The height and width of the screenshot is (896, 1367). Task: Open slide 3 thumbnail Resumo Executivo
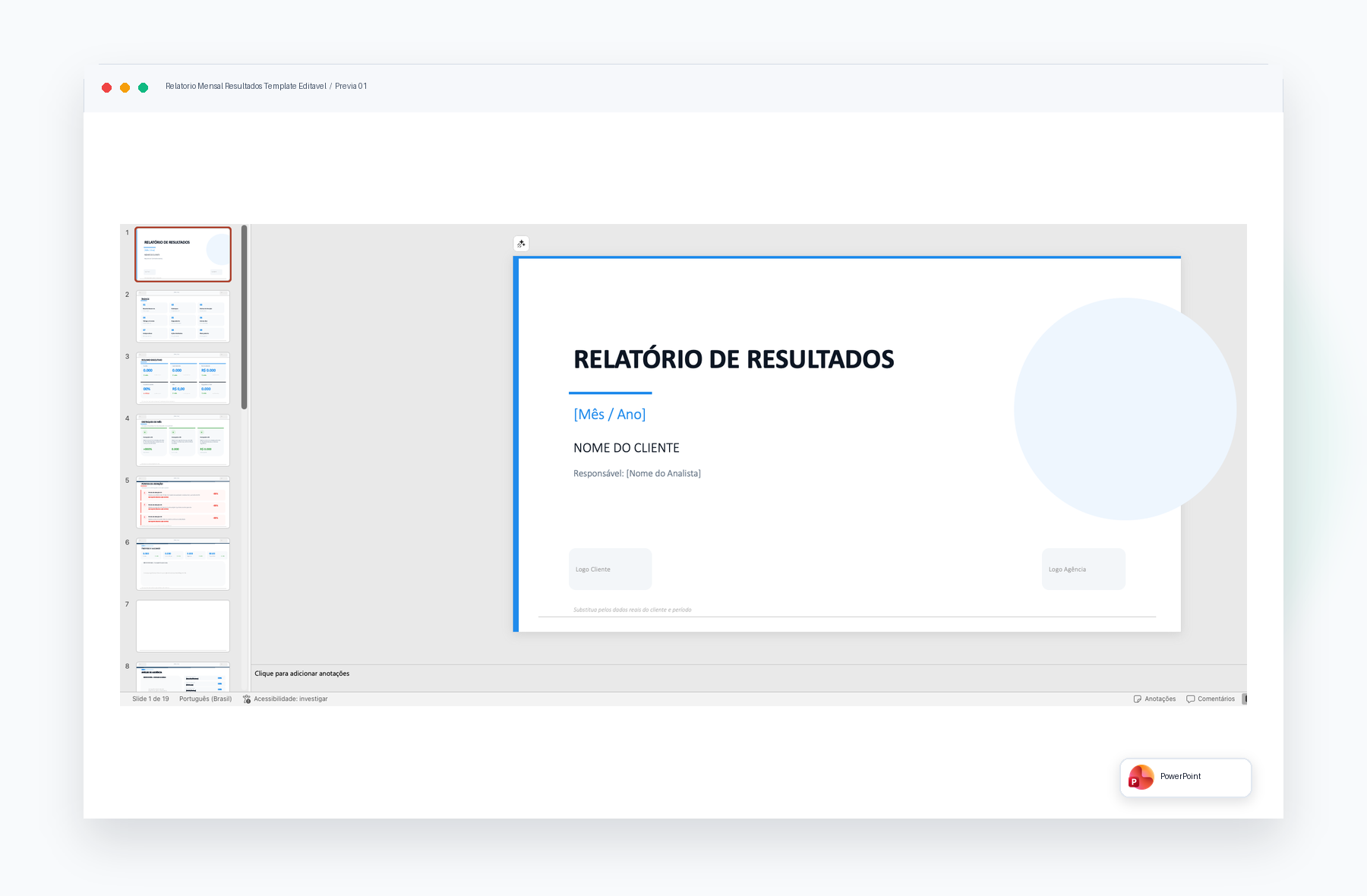pyautogui.click(x=183, y=378)
